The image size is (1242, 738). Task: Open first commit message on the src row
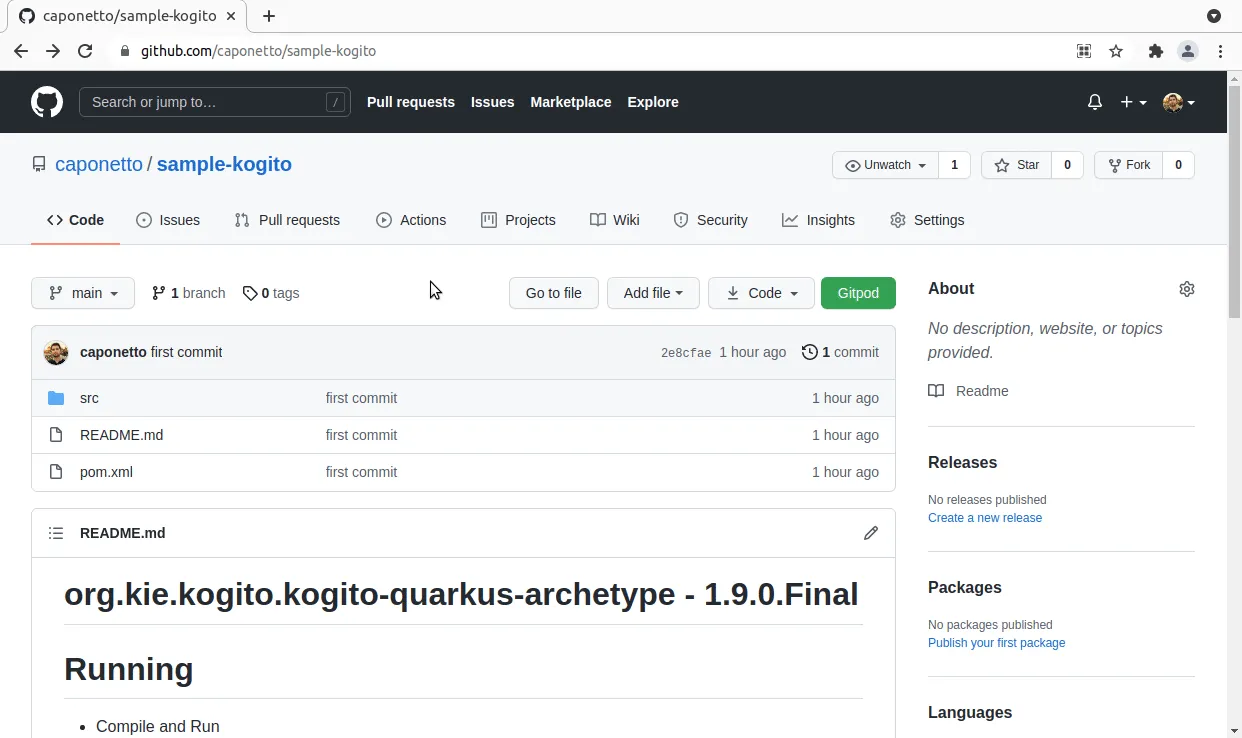pos(361,398)
